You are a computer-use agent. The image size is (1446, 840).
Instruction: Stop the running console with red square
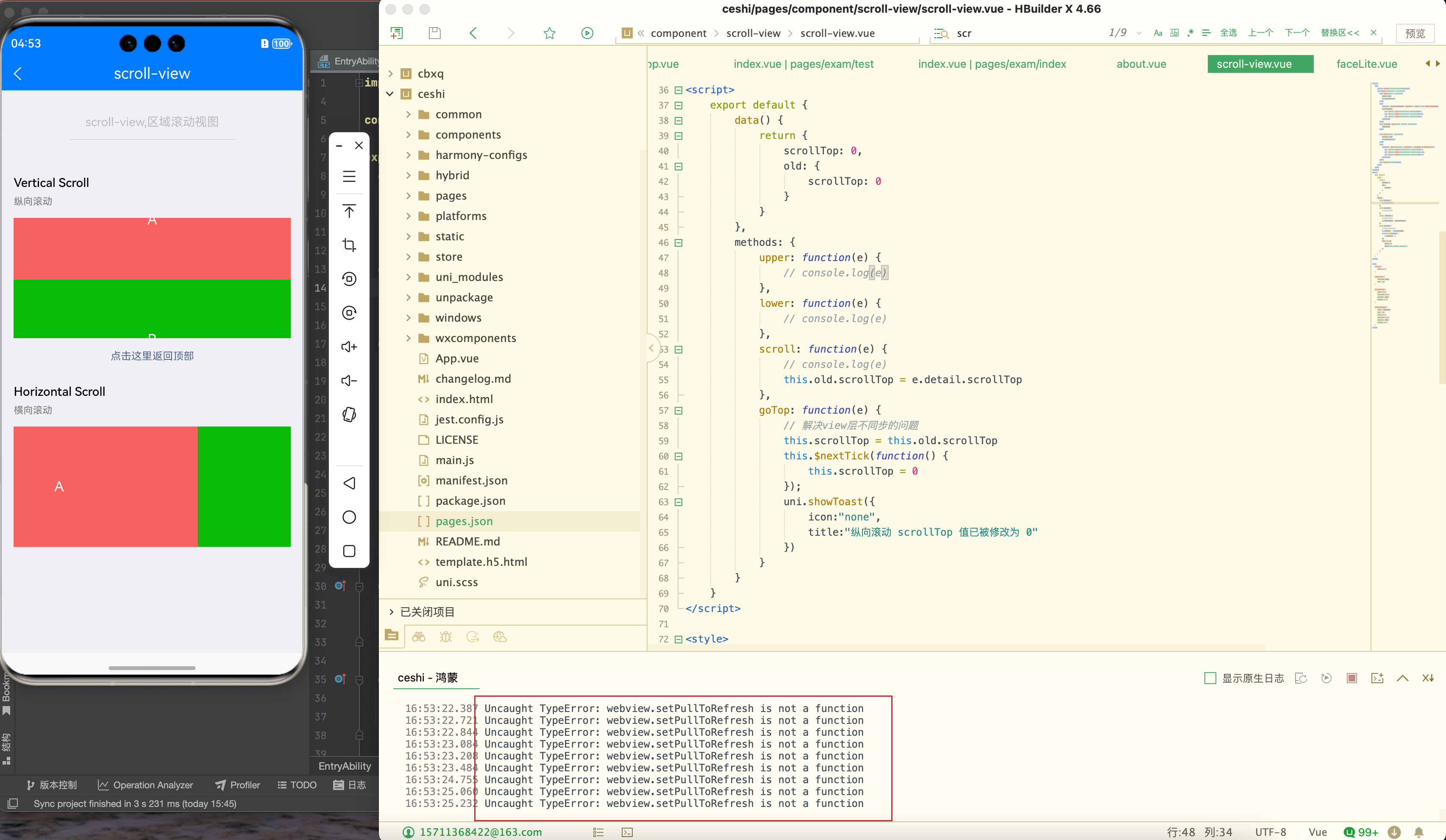[1352, 678]
